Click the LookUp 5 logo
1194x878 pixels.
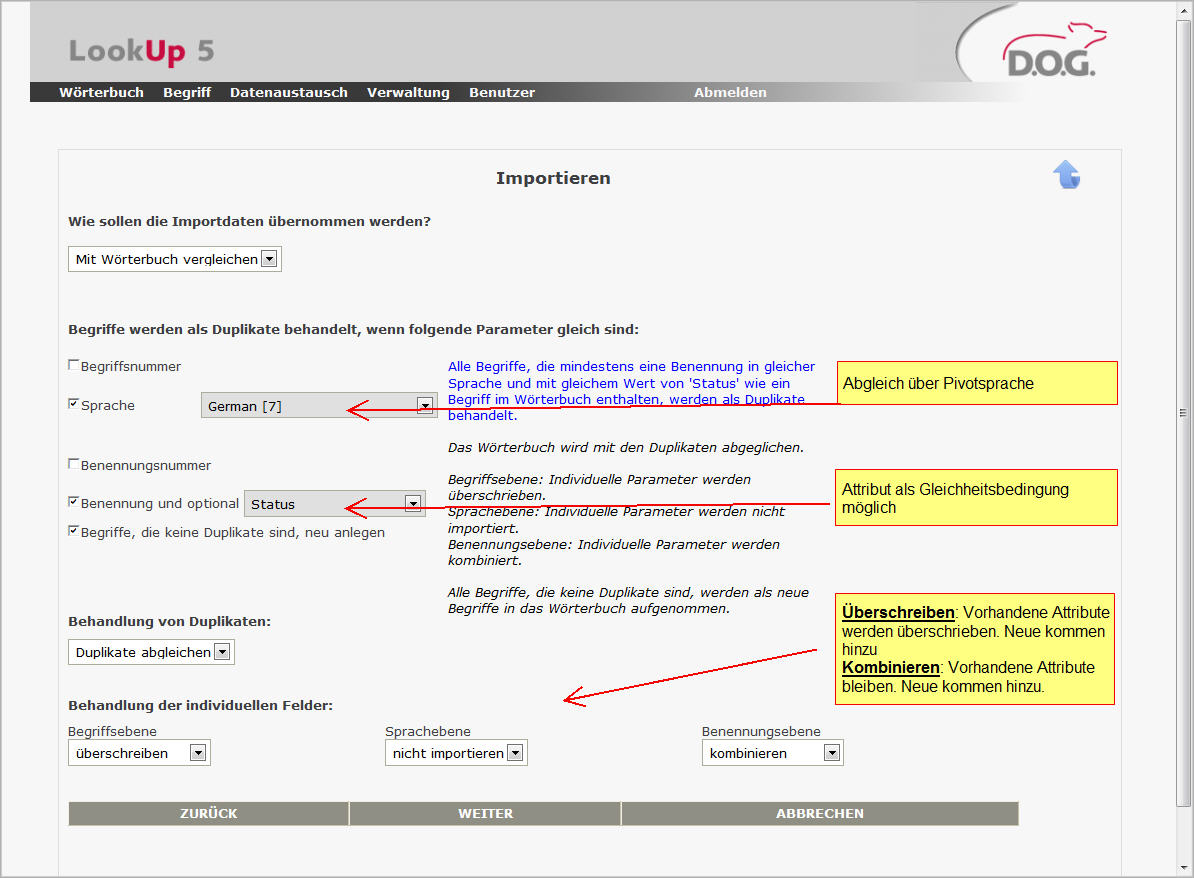[x=142, y=51]
